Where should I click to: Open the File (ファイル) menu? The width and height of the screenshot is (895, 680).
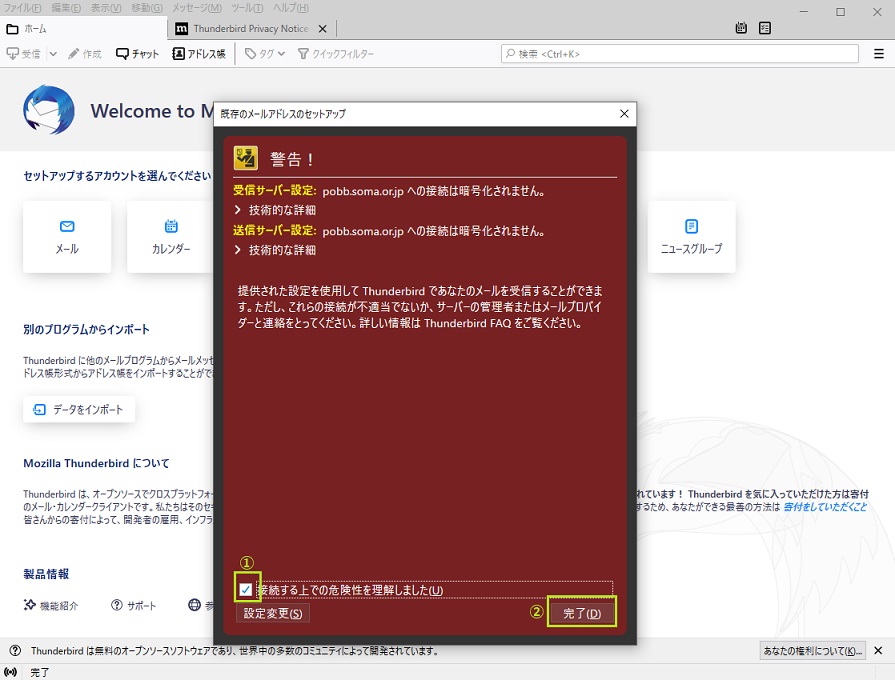[x=22, y=7]
